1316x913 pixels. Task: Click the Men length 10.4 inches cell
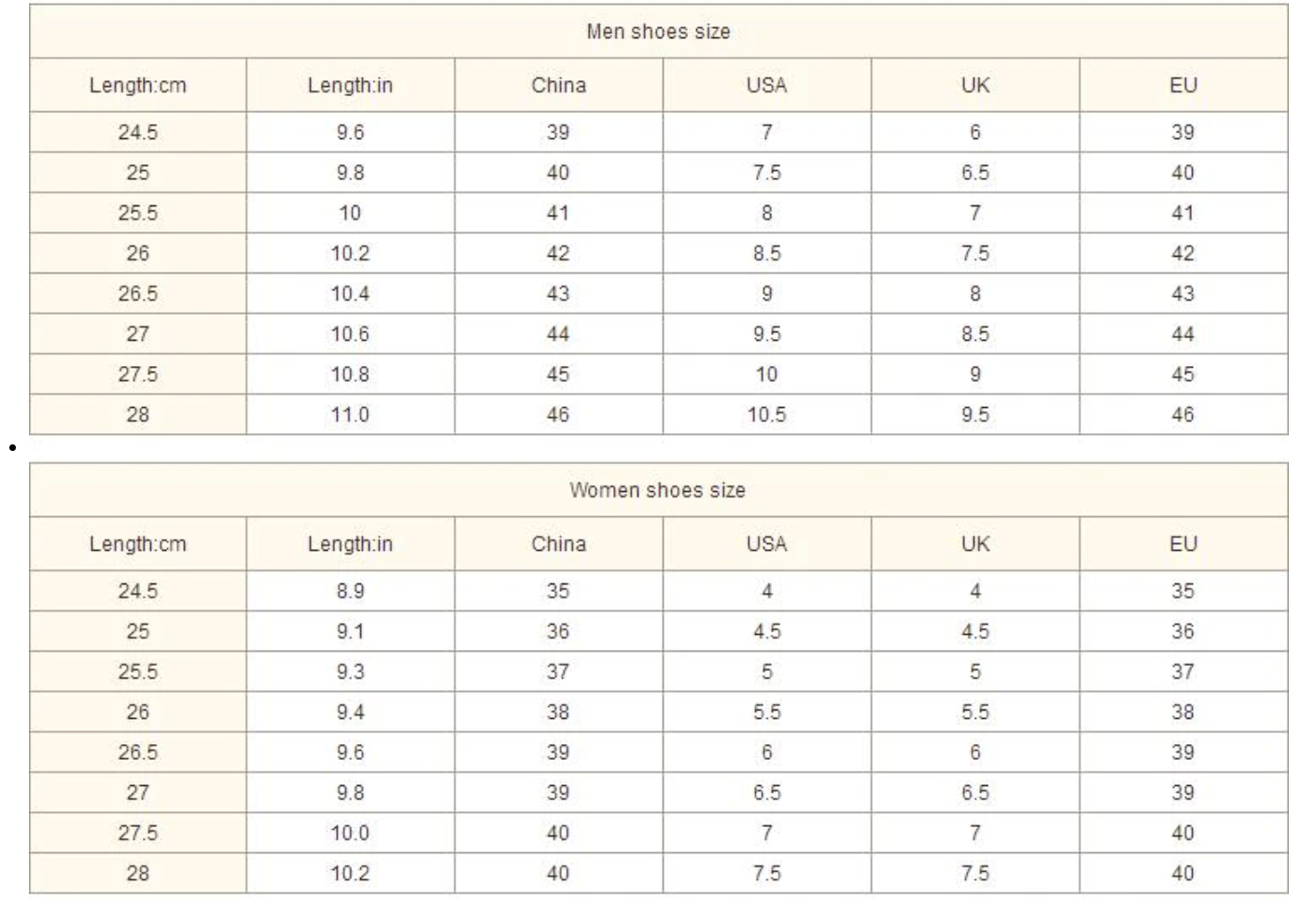pos(350,293)
